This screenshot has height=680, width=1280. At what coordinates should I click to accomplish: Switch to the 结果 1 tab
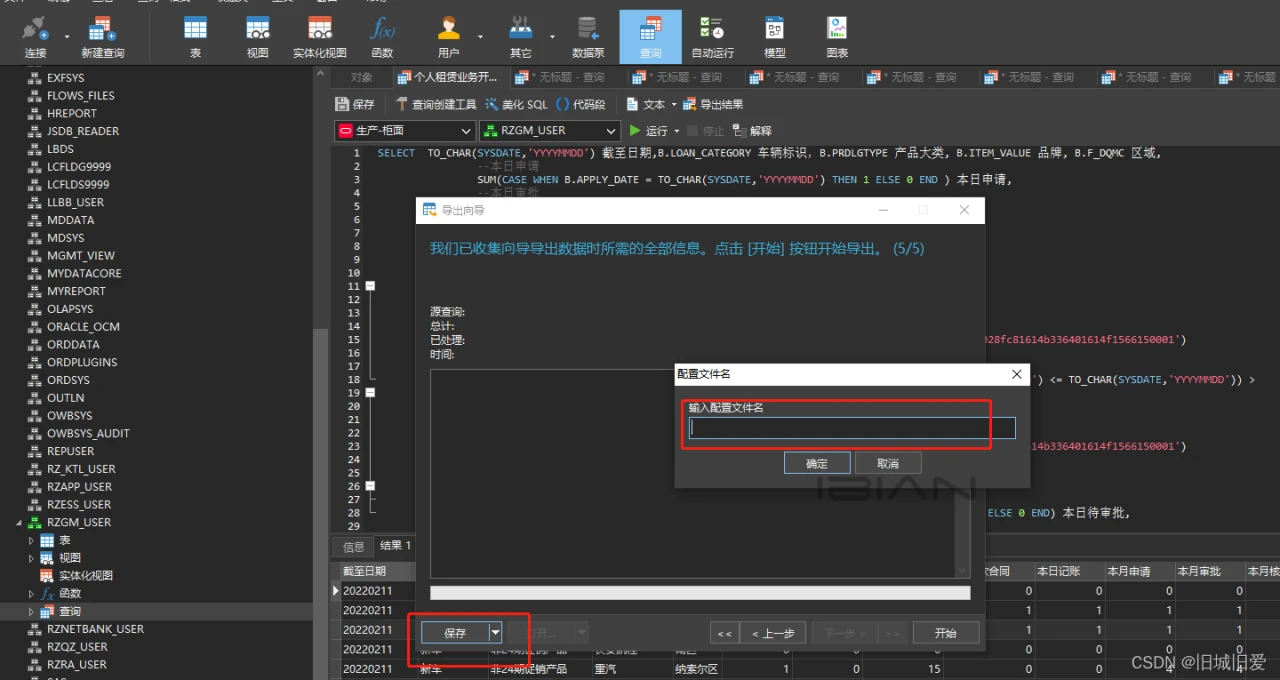click(x=395, y=545)
